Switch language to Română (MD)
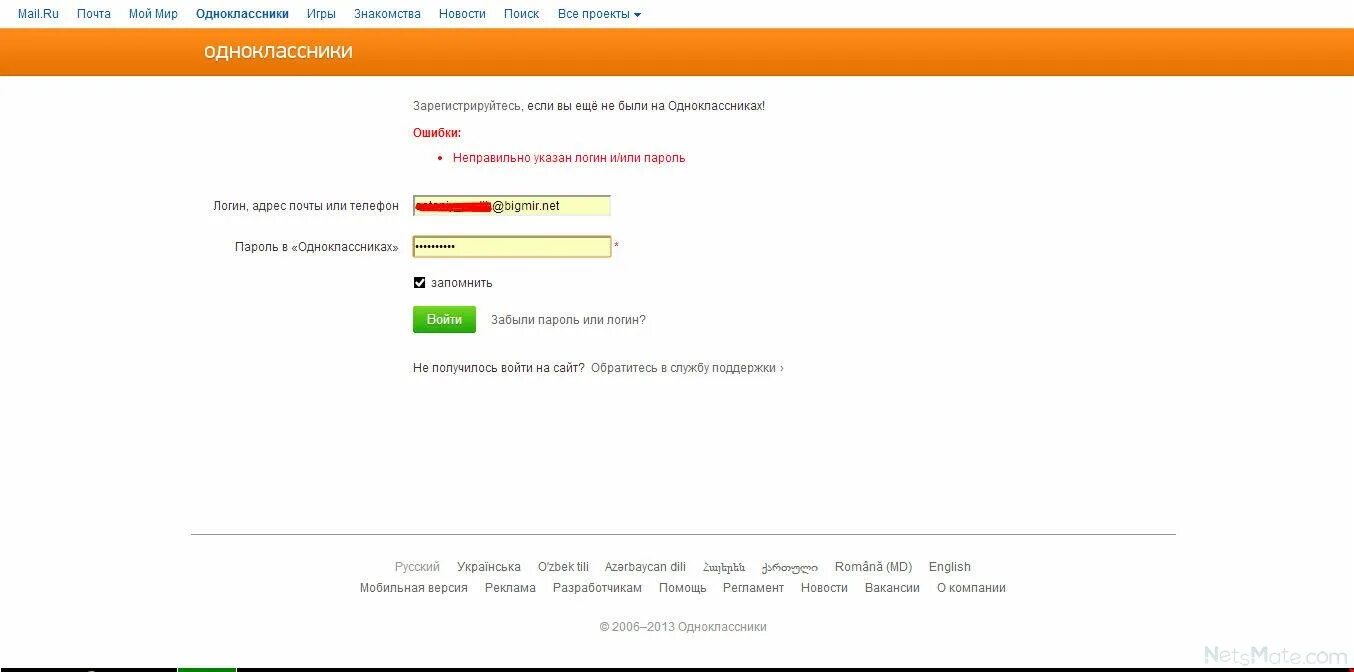1354x672 pixels. tap(873, 567)
